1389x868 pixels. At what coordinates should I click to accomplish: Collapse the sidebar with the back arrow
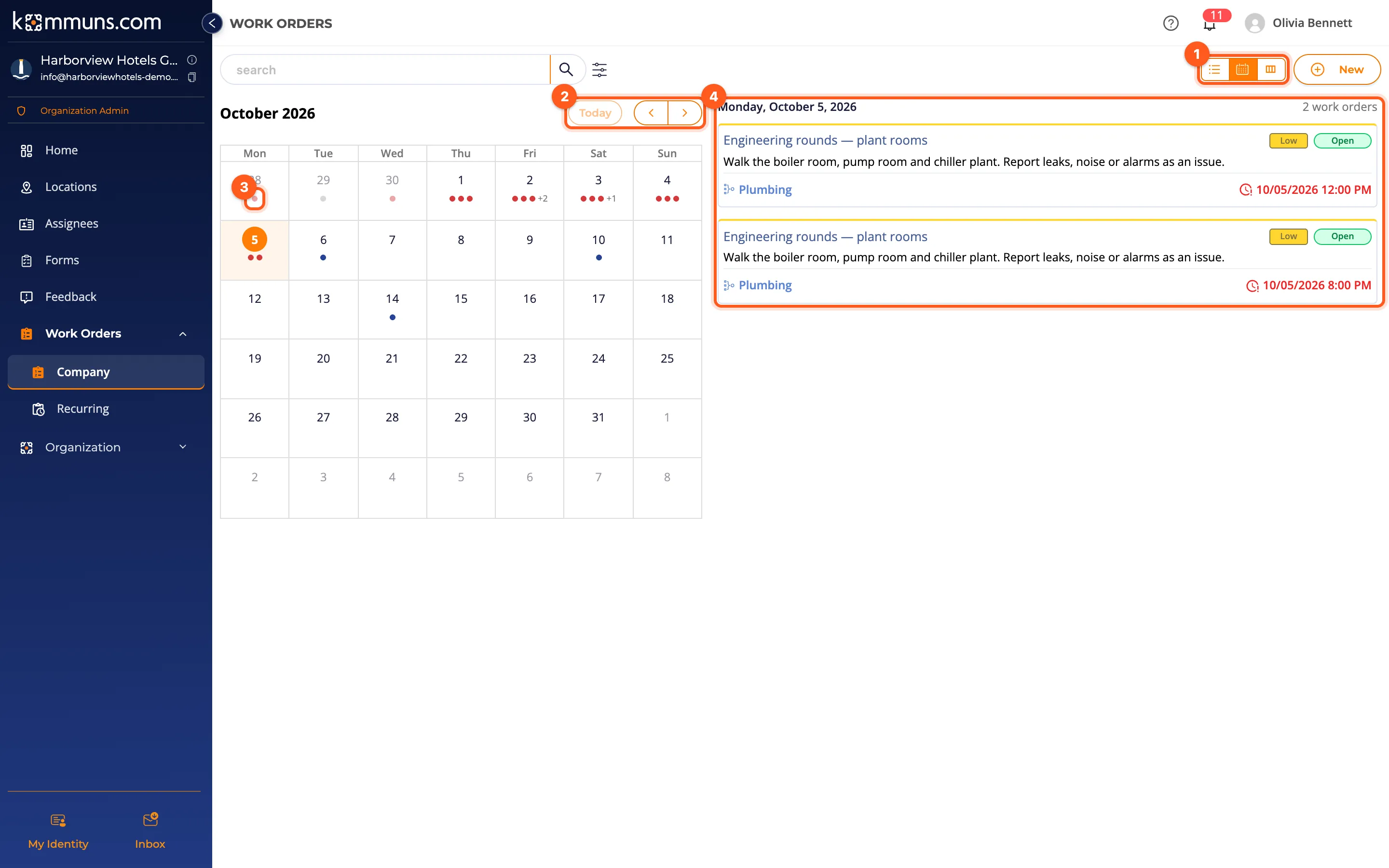(x=212, y=23)
